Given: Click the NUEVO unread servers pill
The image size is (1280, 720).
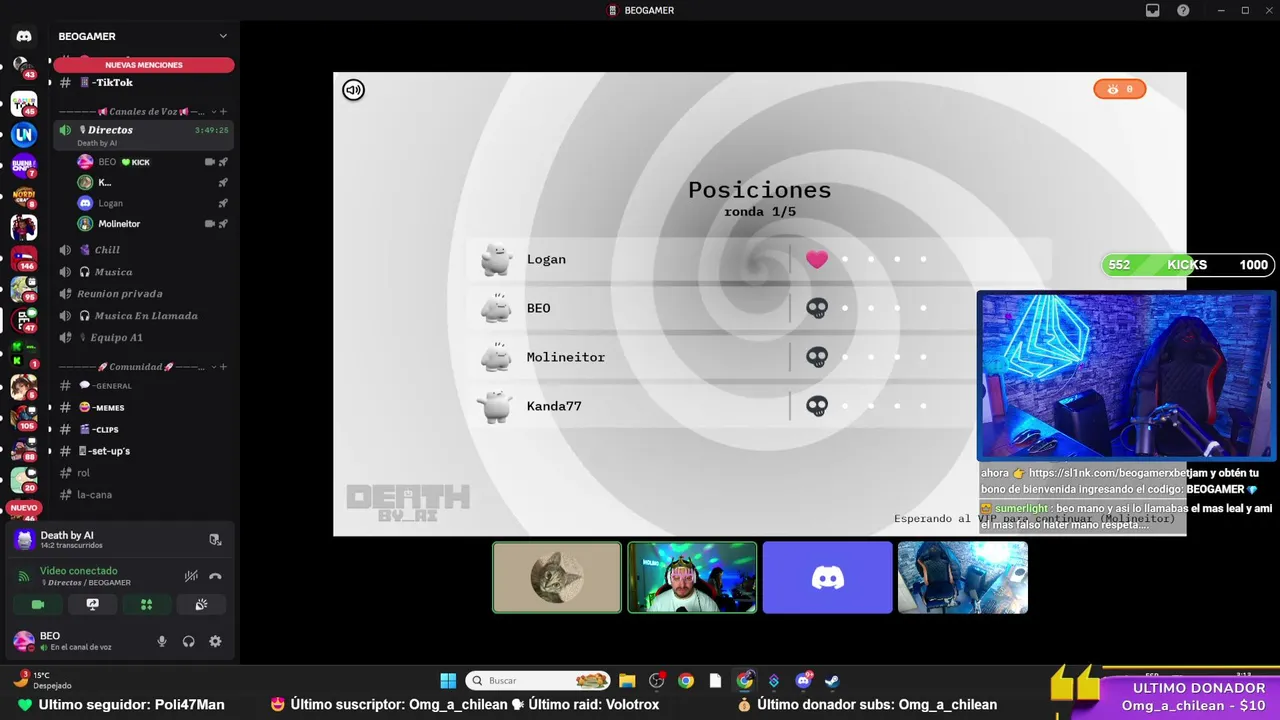Looking at the screenshot, I should (23, 508).
